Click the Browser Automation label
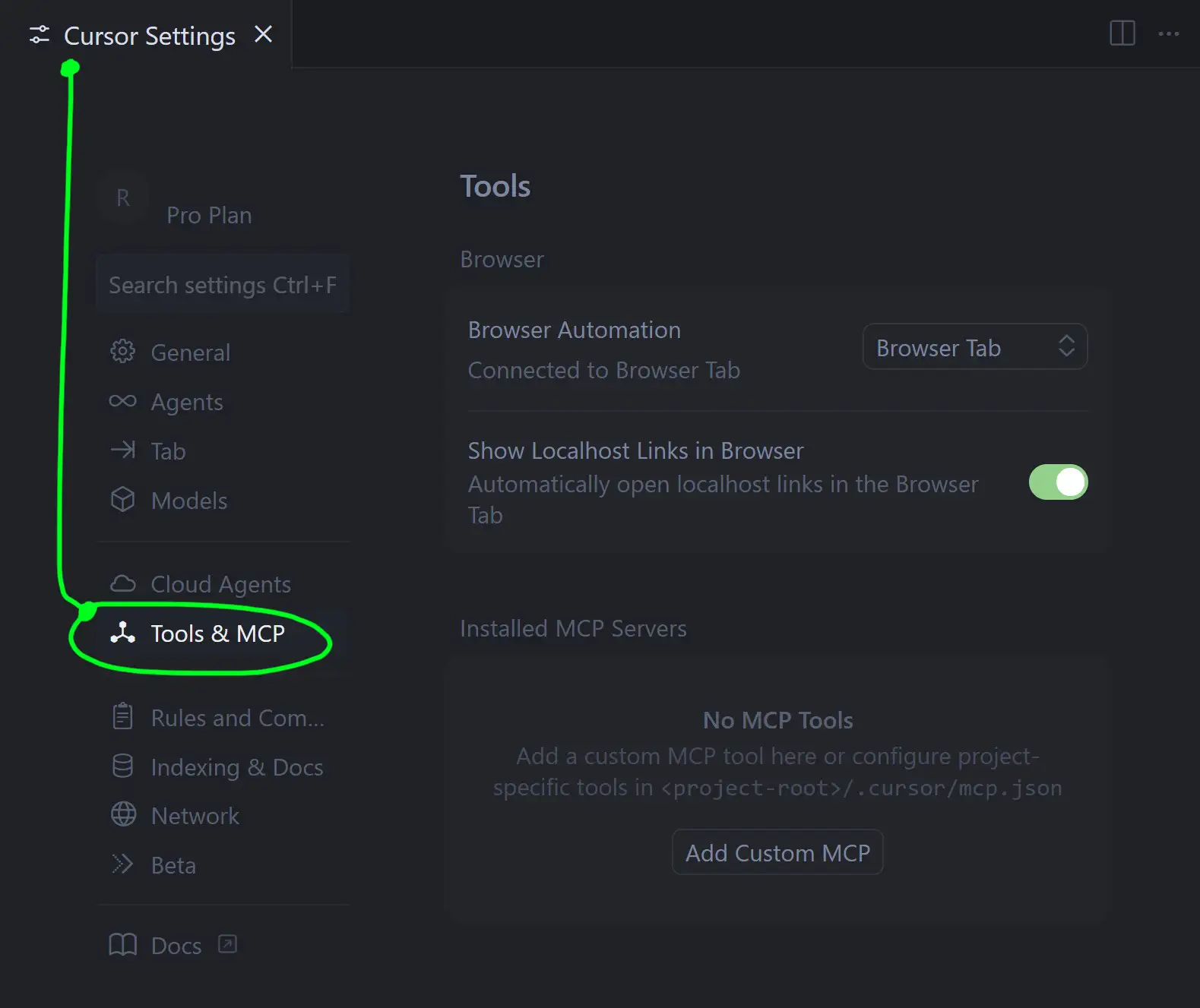 click(x=574, y=330)
